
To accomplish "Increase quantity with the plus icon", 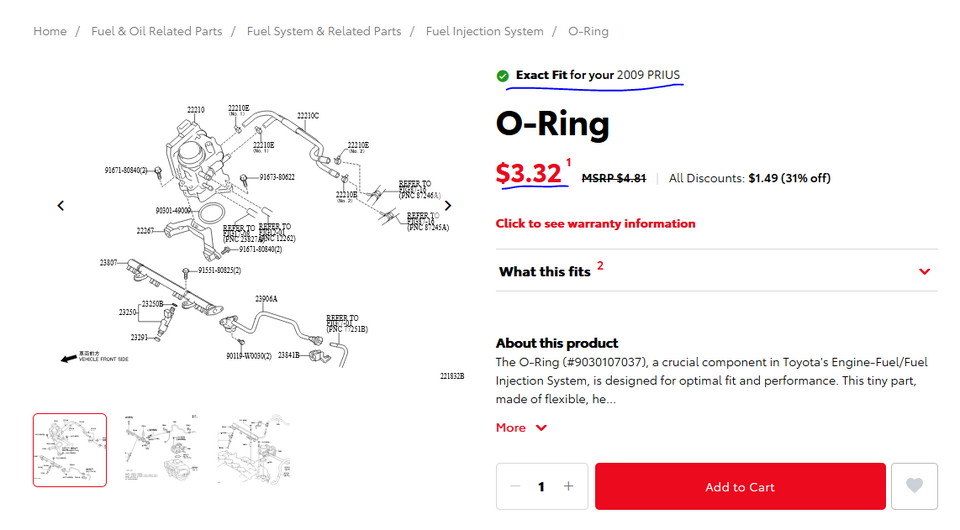I will click(568, 486).
